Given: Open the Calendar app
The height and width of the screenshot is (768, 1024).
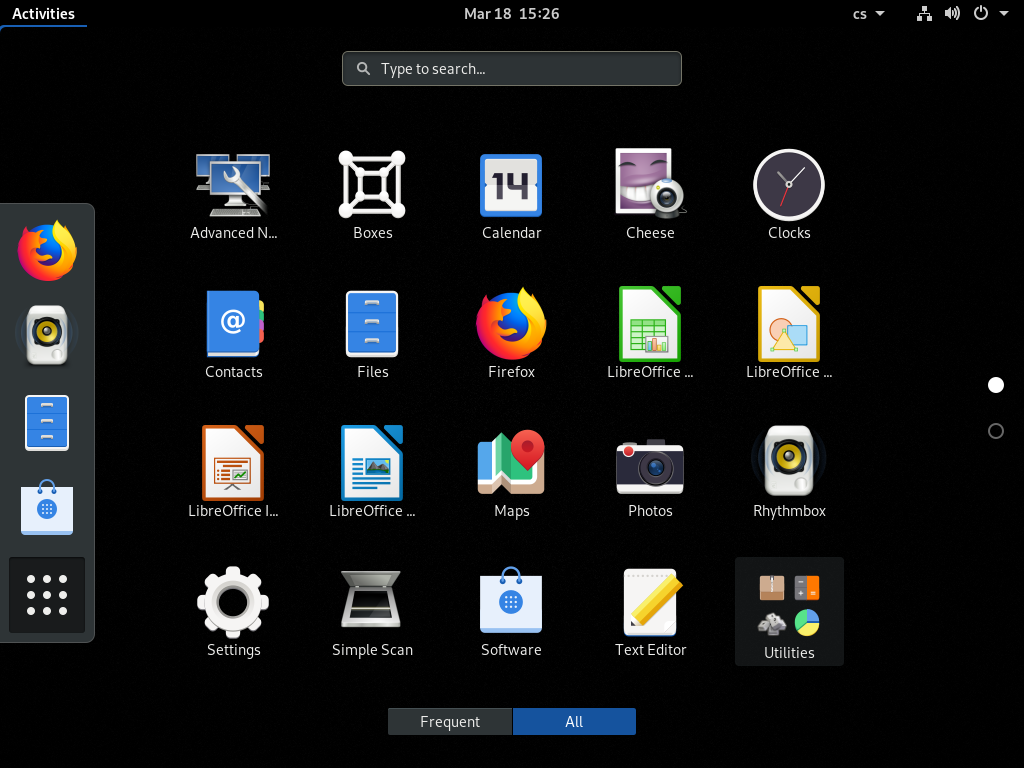Looking at the screenshot, I should click(511, 196).
